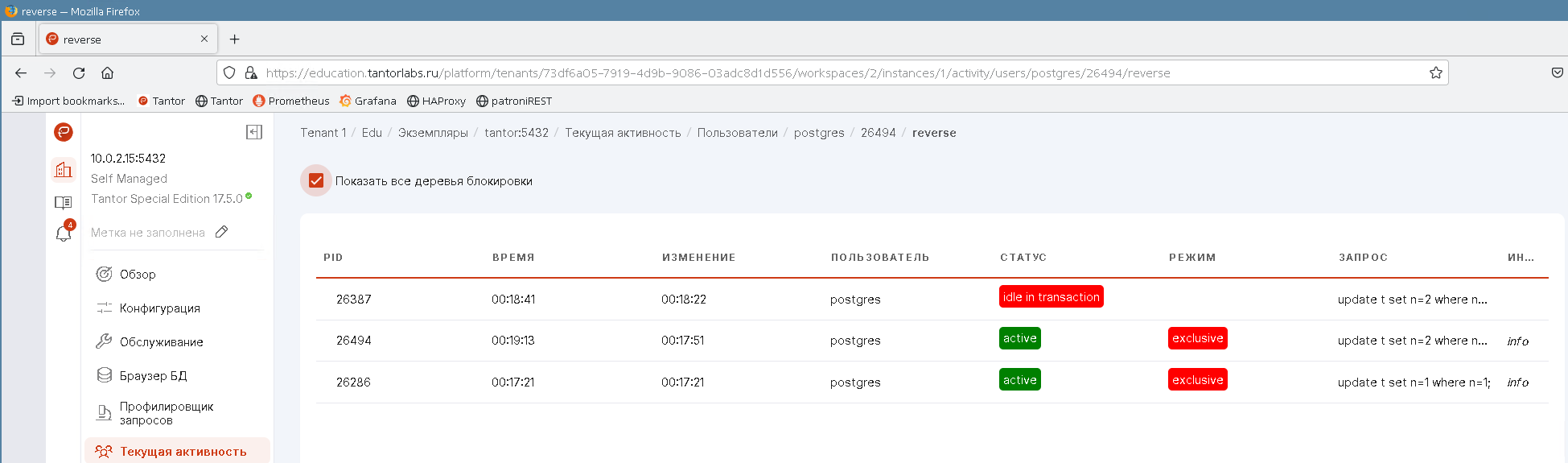Open a new browser tab
Screen dimensions: 1568x463
click(234, 39)
